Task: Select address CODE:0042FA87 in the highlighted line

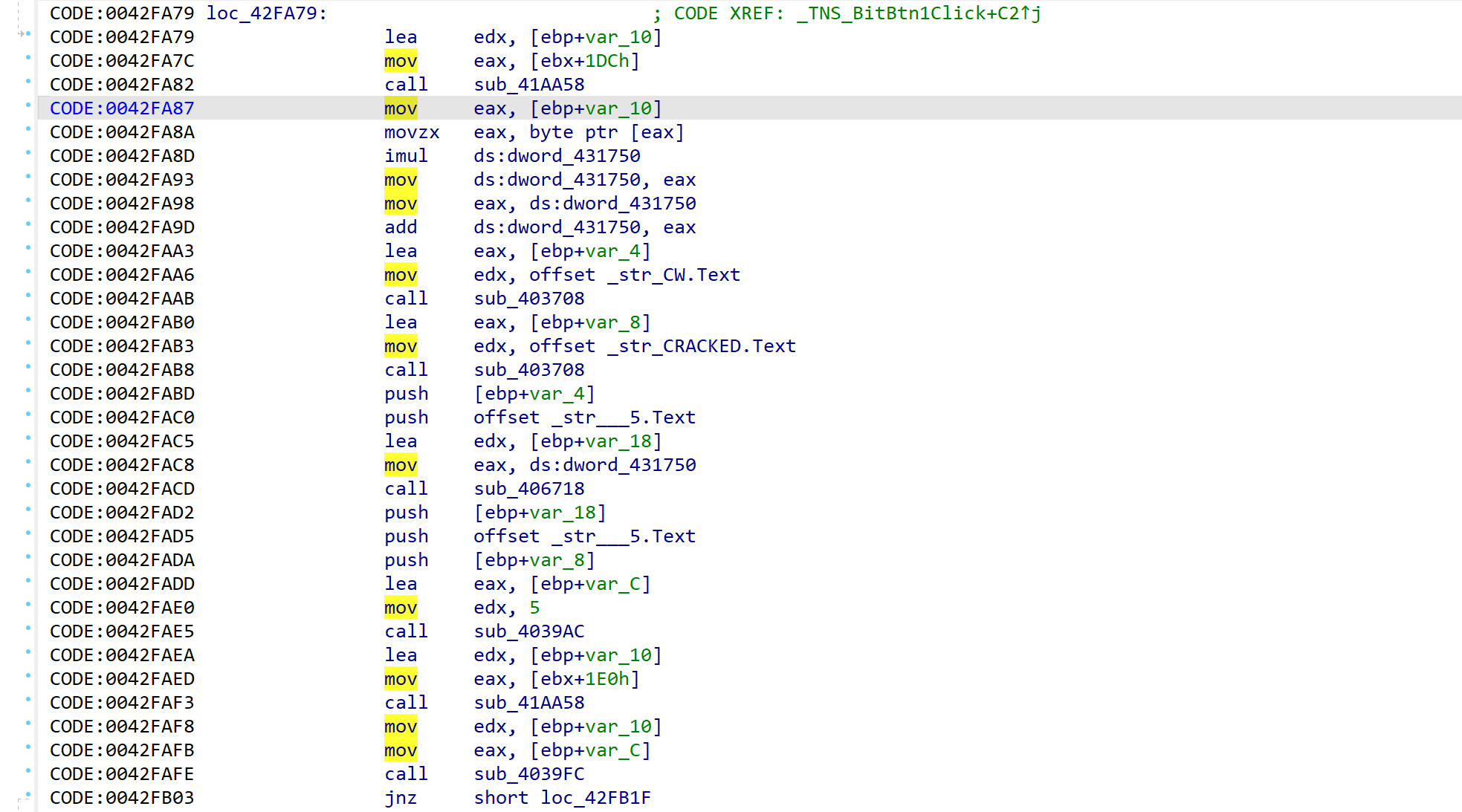Action: click(x=122, y=108)
